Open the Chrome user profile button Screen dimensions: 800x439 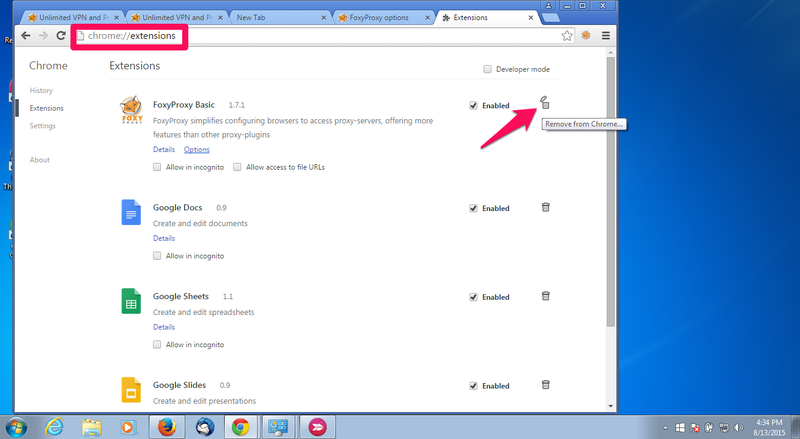548,6
